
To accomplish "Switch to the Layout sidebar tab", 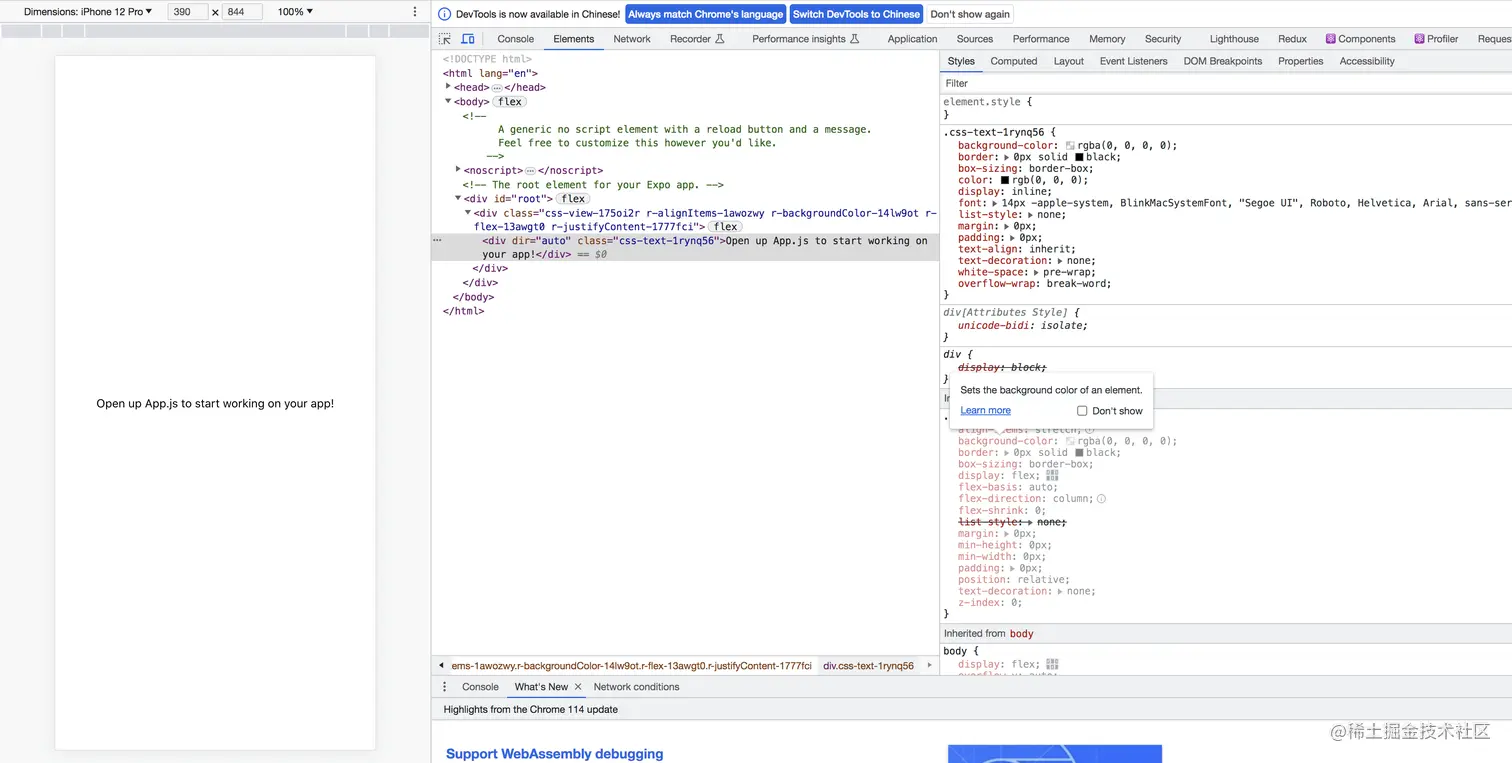I will [1069, 61].
